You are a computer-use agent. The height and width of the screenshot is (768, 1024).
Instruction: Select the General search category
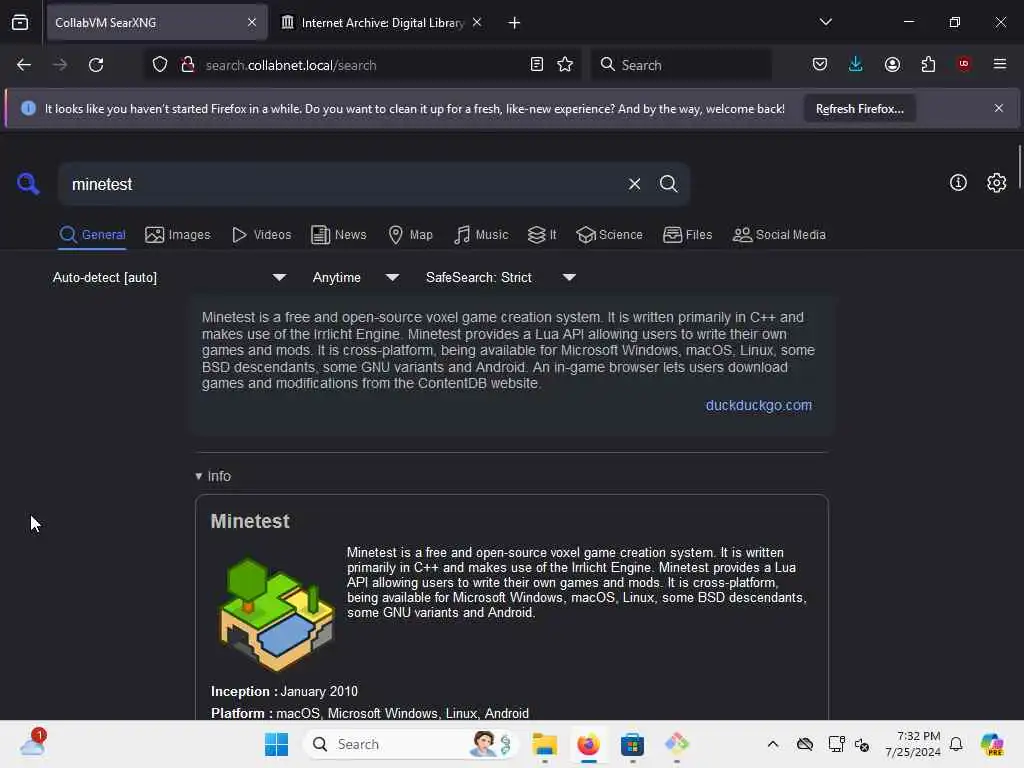(x=92, y=235)
